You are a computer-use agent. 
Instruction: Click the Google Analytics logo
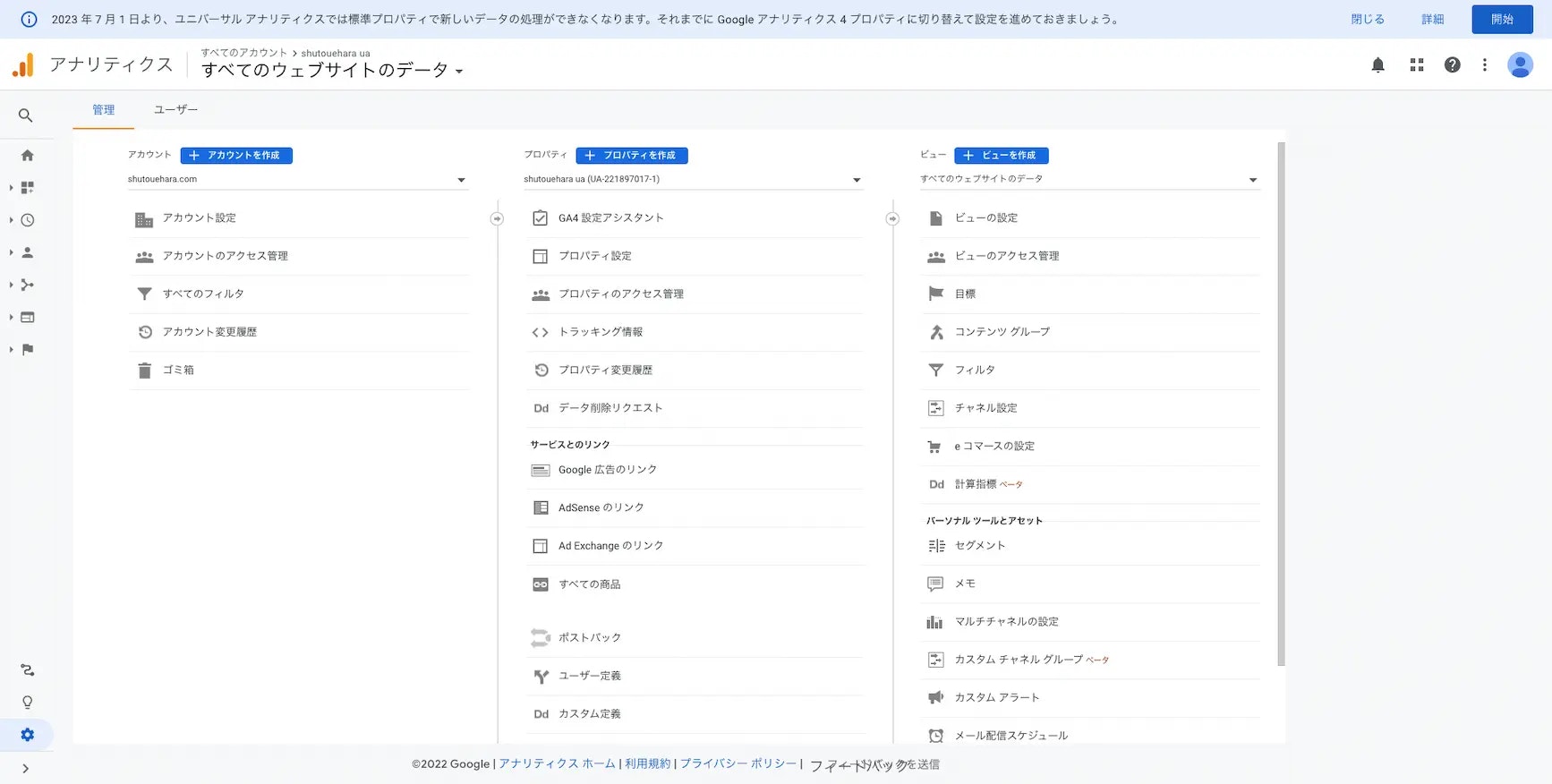(22, 64)
